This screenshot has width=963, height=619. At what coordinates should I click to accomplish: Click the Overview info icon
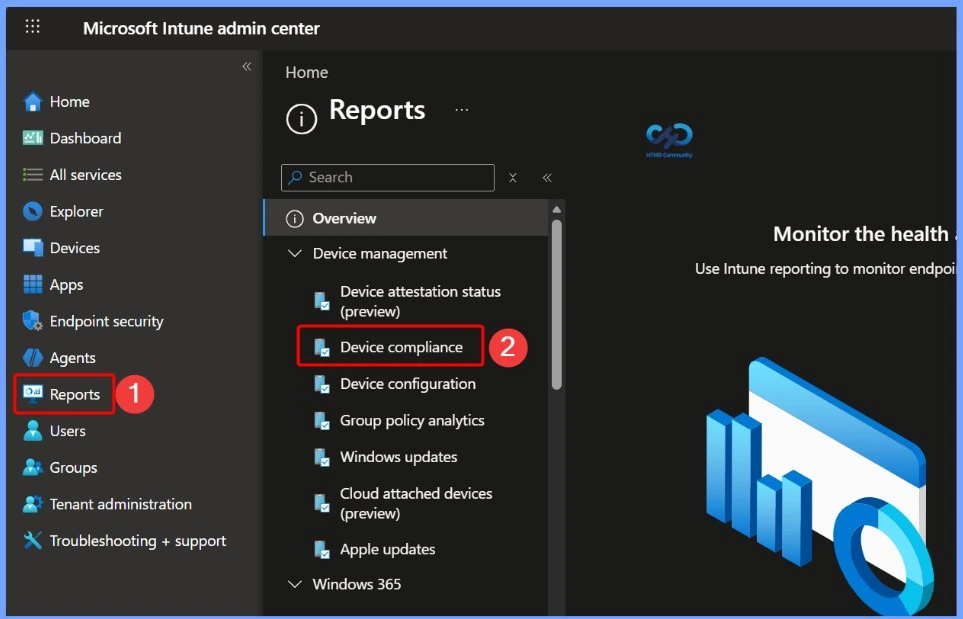click(x=295, y=219)
